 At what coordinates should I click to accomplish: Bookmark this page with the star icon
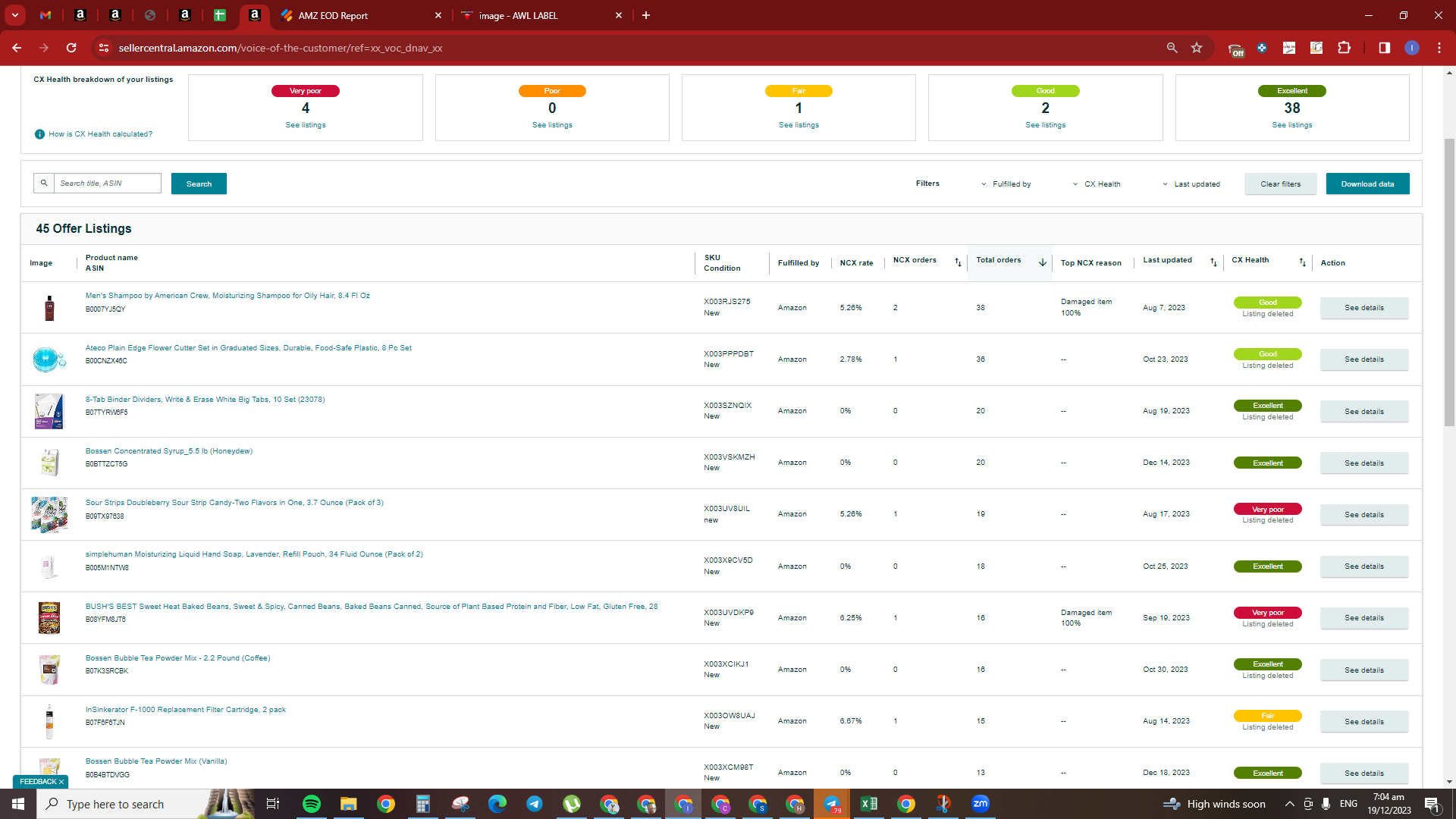coord(1197,48)
